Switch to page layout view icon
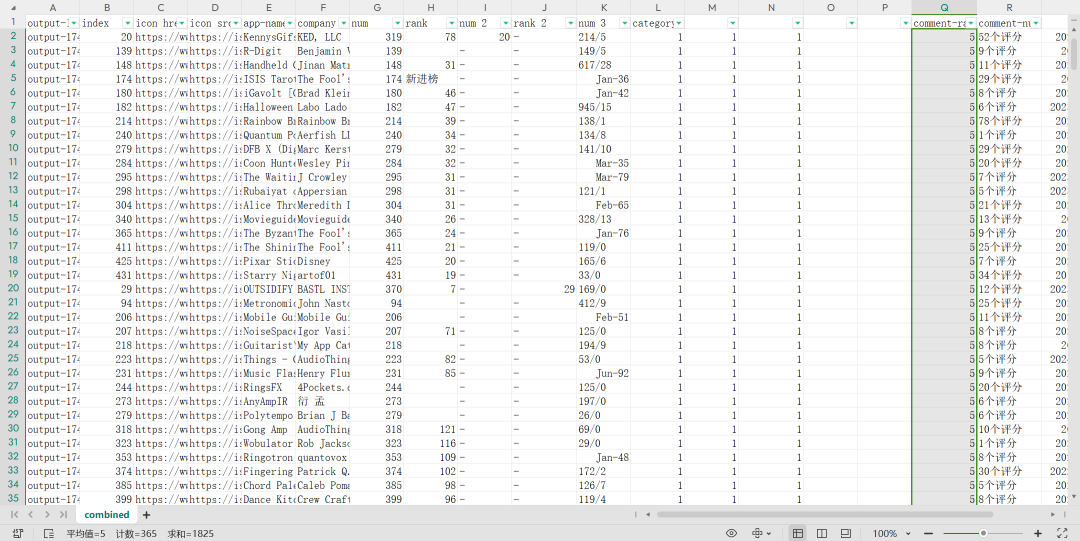Image resolution: width=1080 pixels, height=541 pixels. pos(822,533)
